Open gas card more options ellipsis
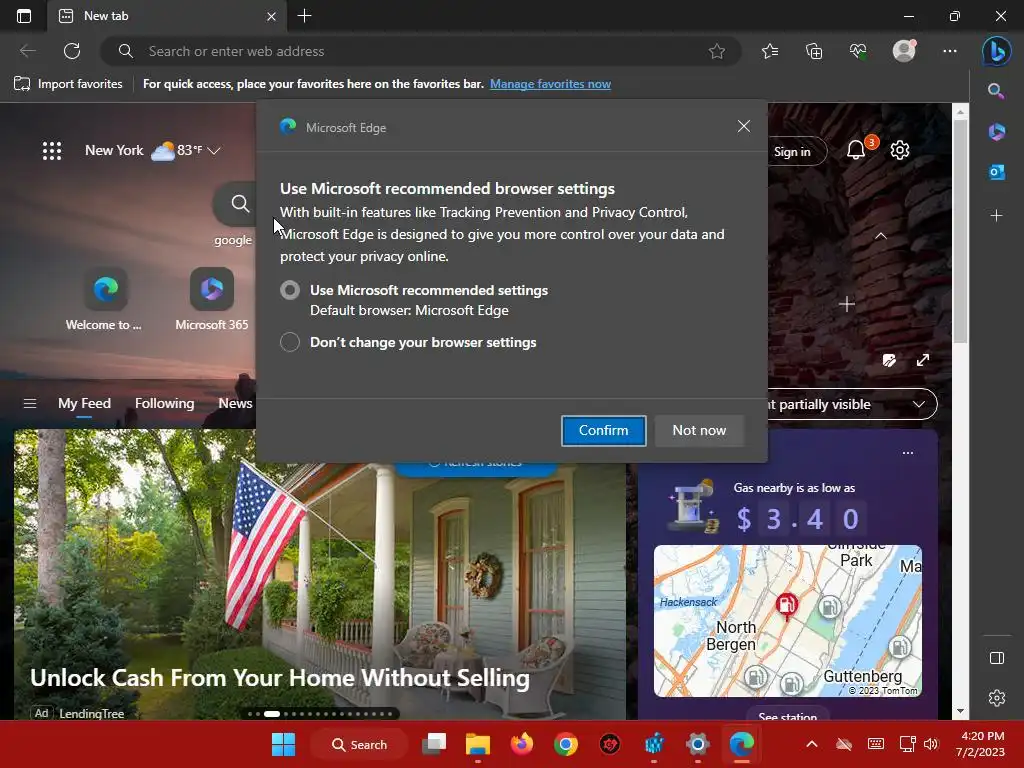Image resolution: width=1024 pixels, height=768 pixels. pos(908,453)
